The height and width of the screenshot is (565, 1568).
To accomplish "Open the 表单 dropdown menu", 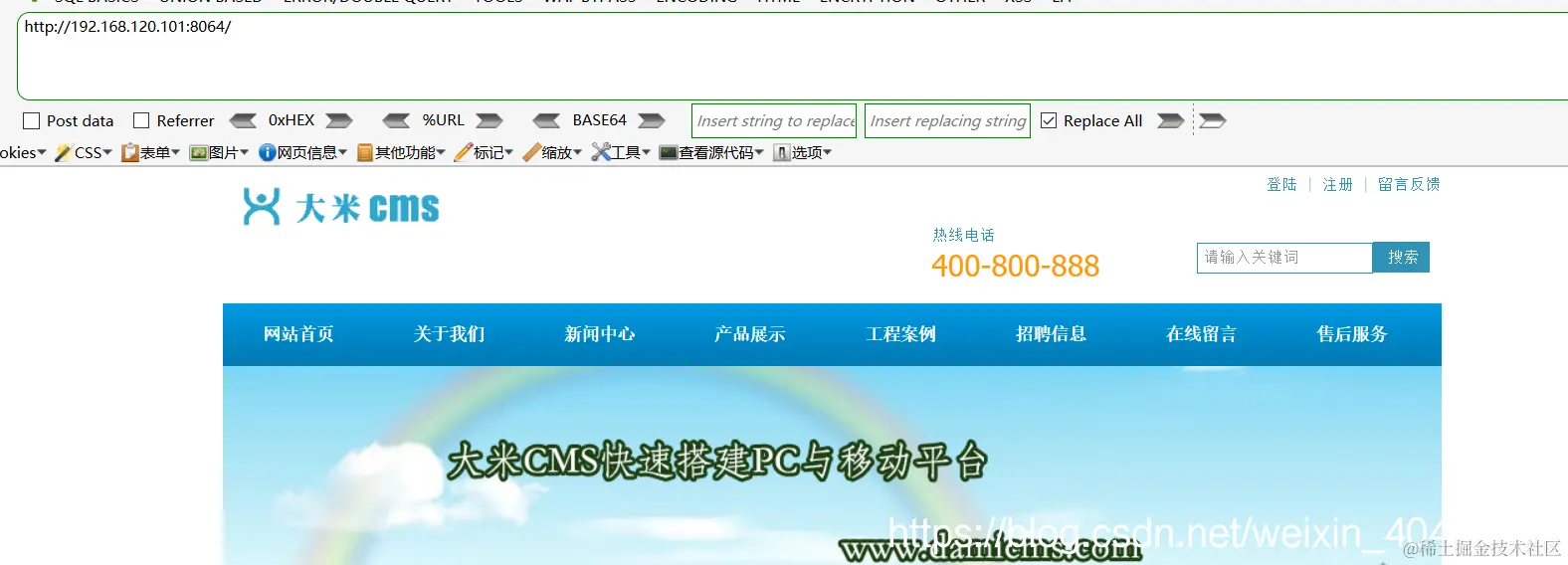I will point(151,152).
